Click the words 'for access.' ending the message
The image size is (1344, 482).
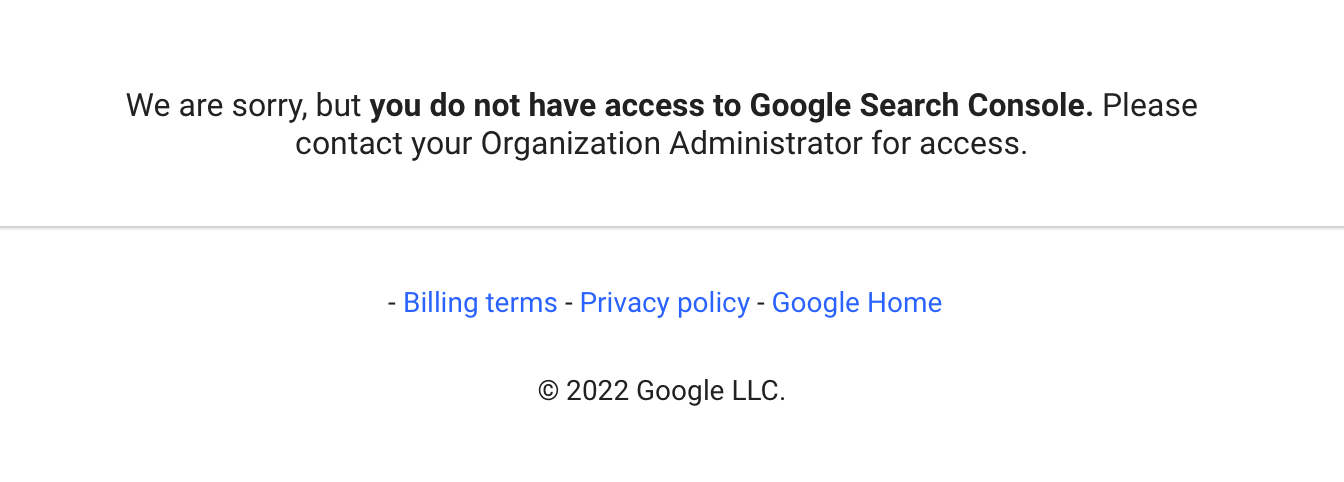point(949,144)
